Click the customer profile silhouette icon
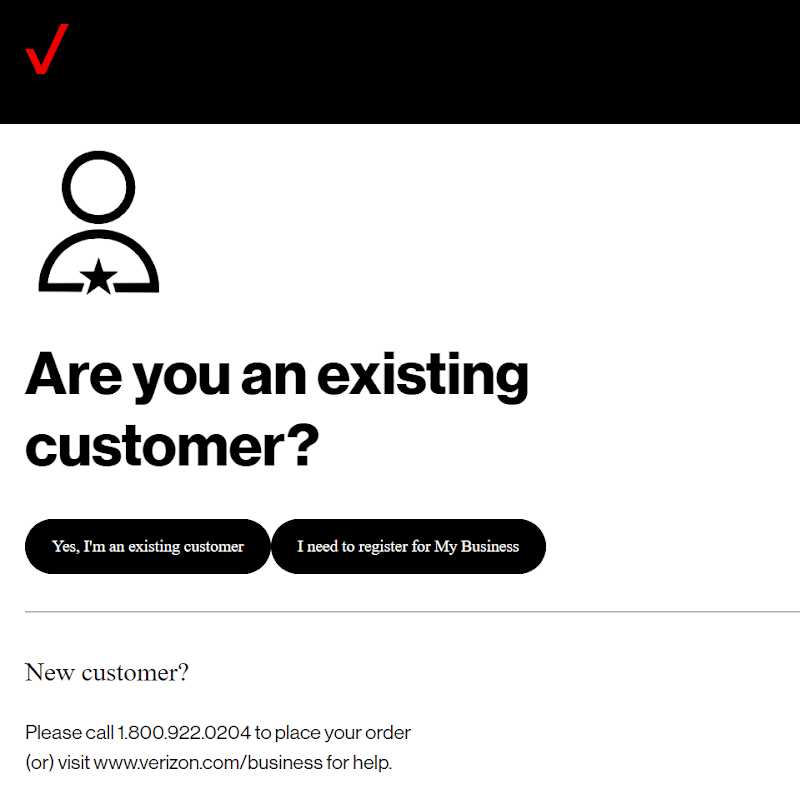 [x=99, y=223]
